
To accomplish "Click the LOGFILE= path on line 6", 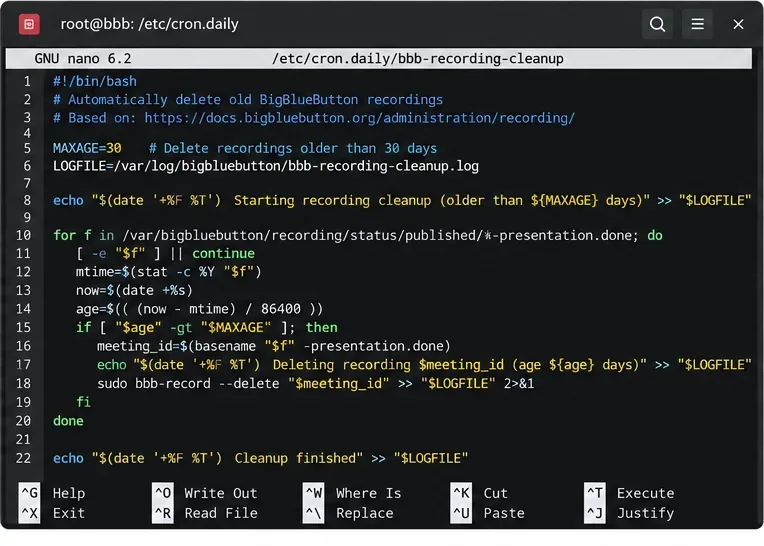I will pyautogui.click(x=266, y=166).
